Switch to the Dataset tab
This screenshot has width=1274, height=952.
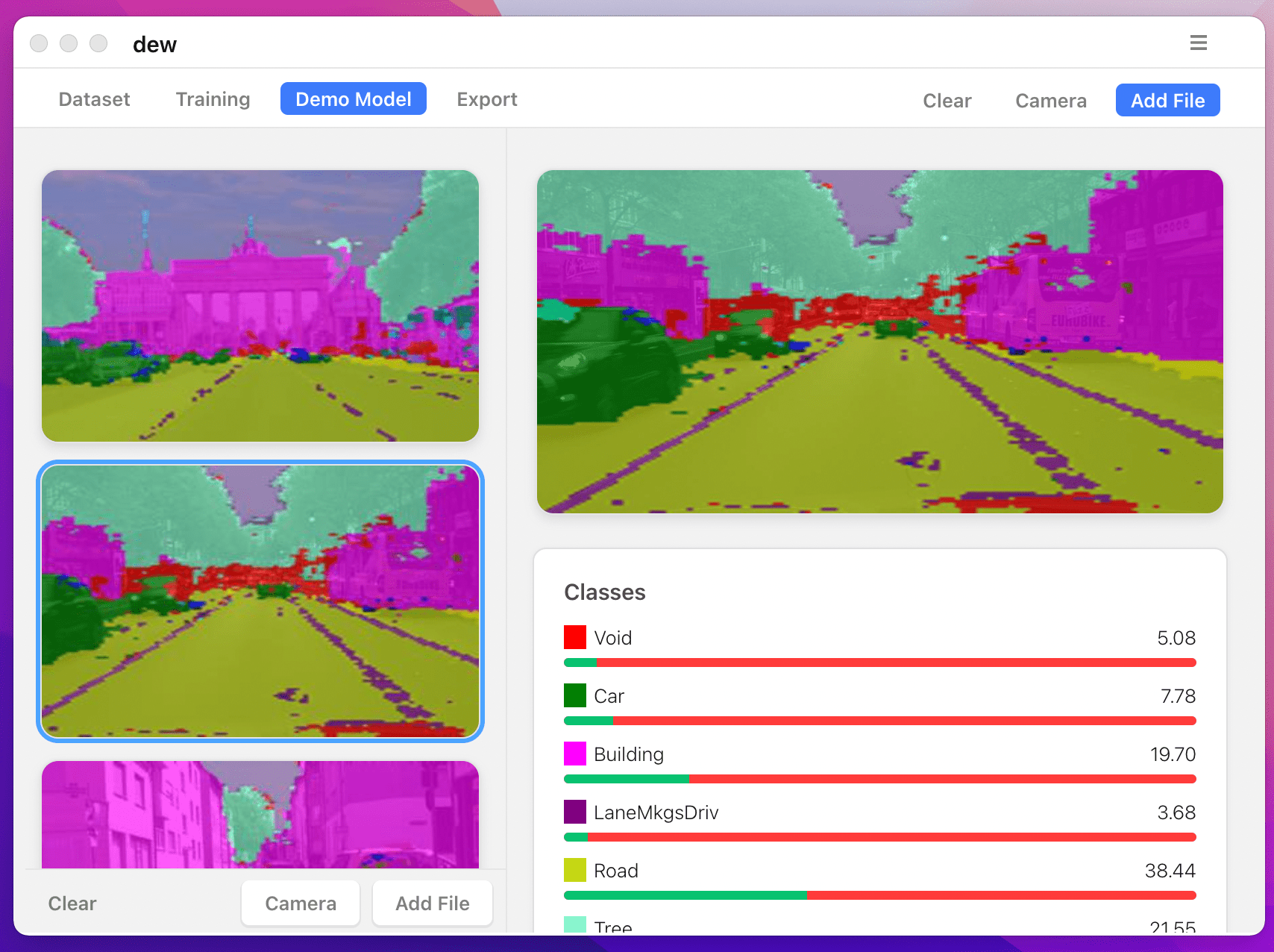pyautogui.click(x=94, y=99)
